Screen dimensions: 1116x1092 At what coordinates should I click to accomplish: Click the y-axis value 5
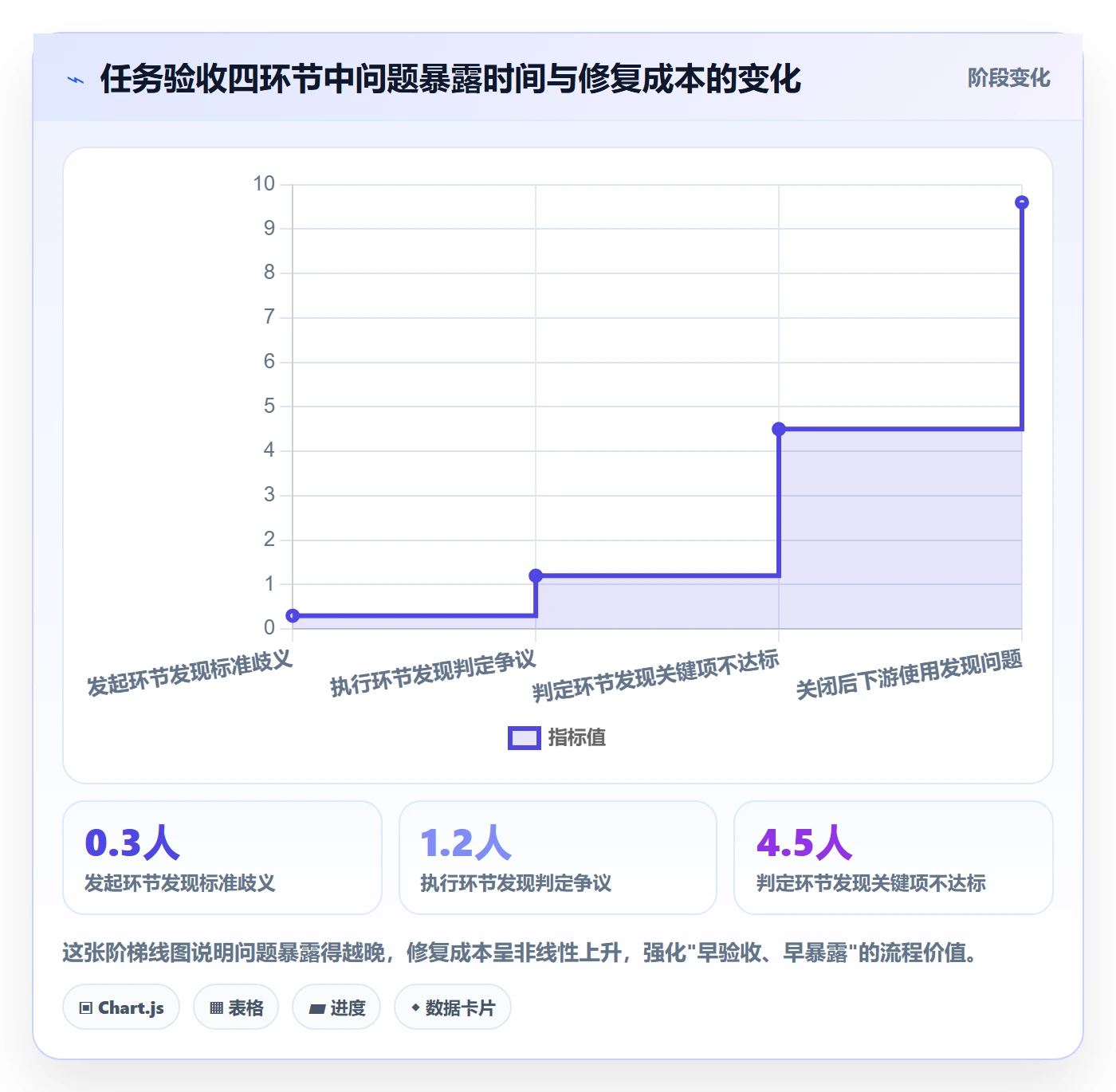[x=269, y=407]
